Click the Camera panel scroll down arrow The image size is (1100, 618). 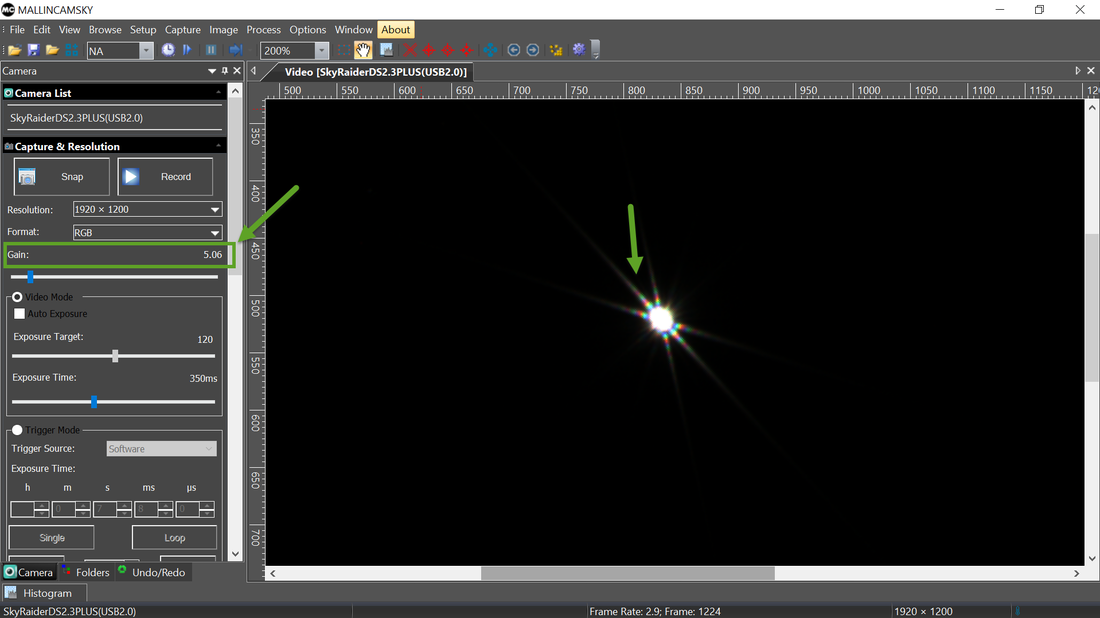(x=236, y=554)
